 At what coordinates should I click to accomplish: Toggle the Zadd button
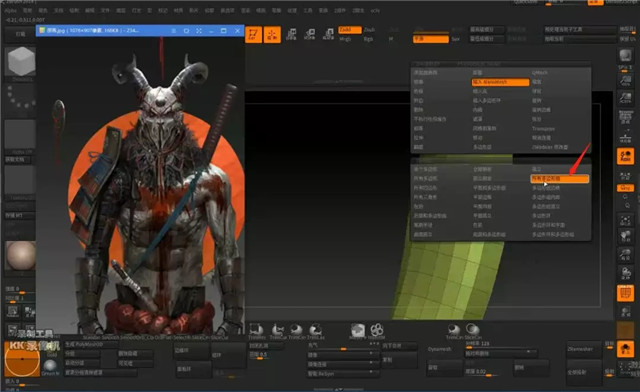[350, 30]
